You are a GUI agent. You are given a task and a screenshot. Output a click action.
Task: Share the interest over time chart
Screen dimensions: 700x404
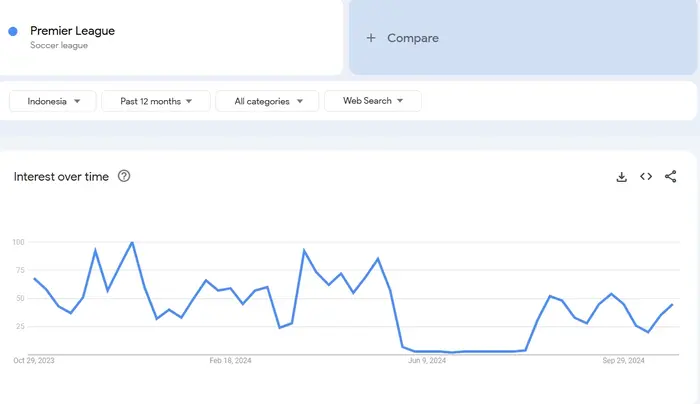coord(671,176)
